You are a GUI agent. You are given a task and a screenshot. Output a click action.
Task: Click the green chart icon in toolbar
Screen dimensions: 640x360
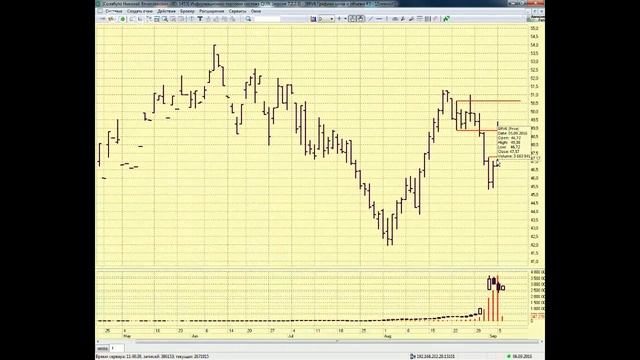point(447,19)
